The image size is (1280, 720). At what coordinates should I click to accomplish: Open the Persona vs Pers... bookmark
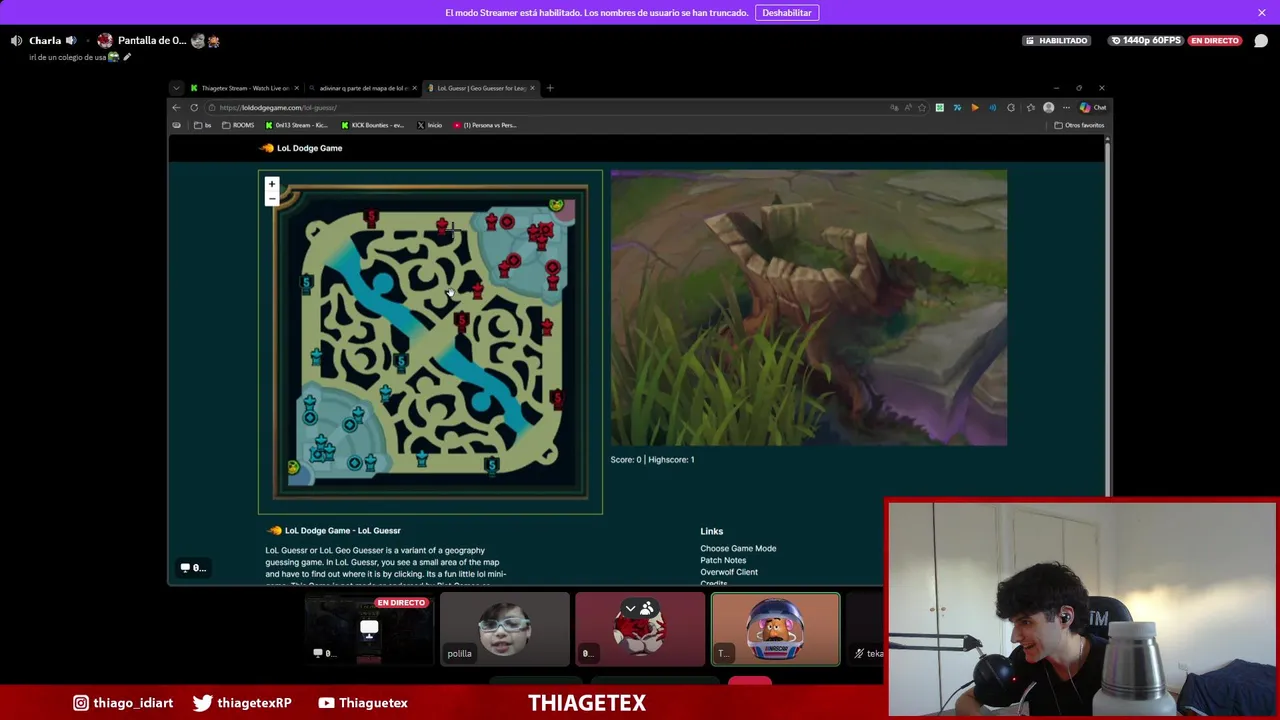coord(485,125)
